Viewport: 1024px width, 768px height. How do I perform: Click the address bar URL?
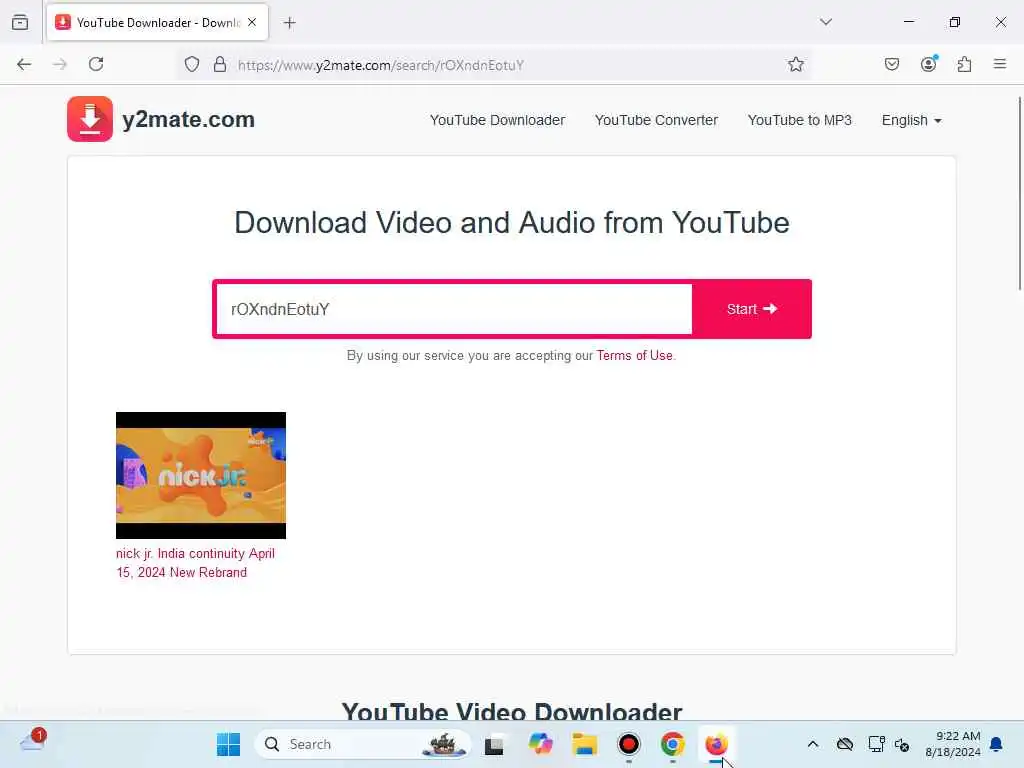click(381, 65)
